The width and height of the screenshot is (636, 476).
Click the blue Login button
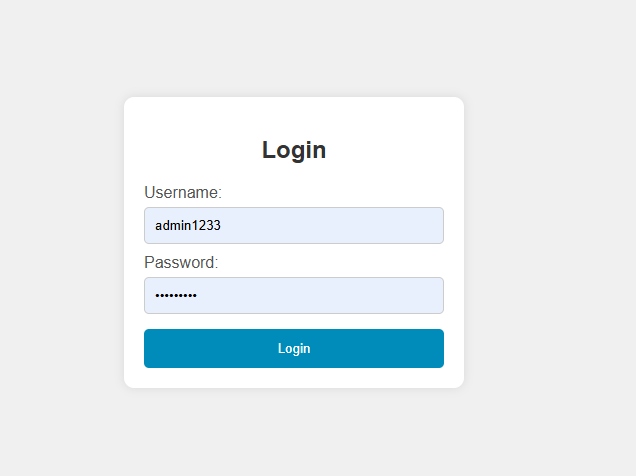point(293,348)
